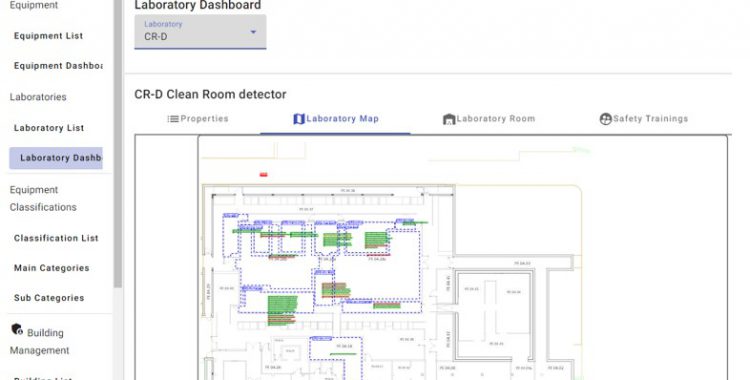This screenshot has height=380, width=750.
Task: Click the Safety Trainings tab icon
Action: click(x=606, y=119)
